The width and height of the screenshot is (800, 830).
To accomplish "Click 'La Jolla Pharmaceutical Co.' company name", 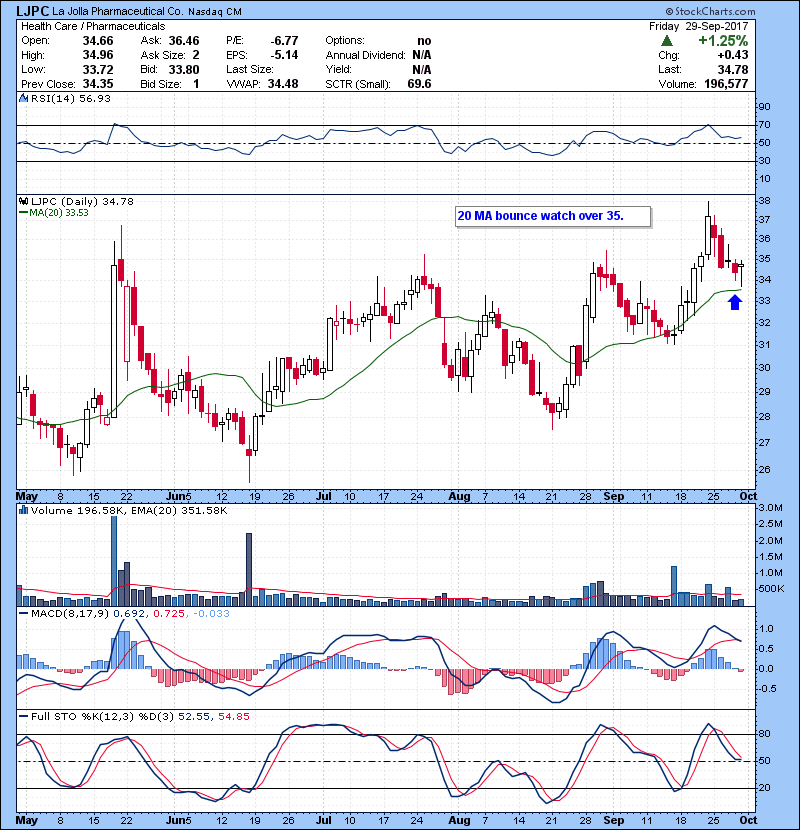I will 118,11.
